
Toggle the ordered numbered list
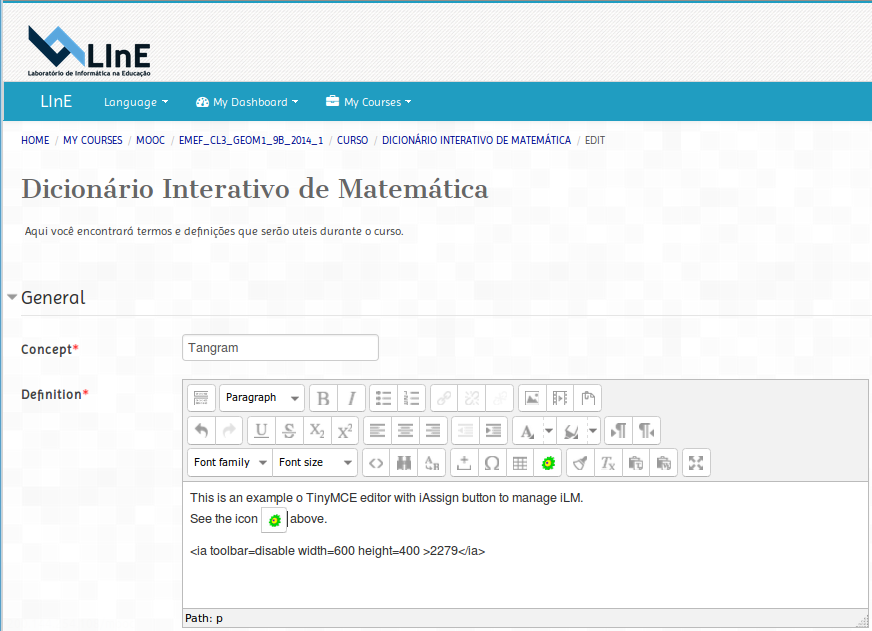[x=412, y=398]
